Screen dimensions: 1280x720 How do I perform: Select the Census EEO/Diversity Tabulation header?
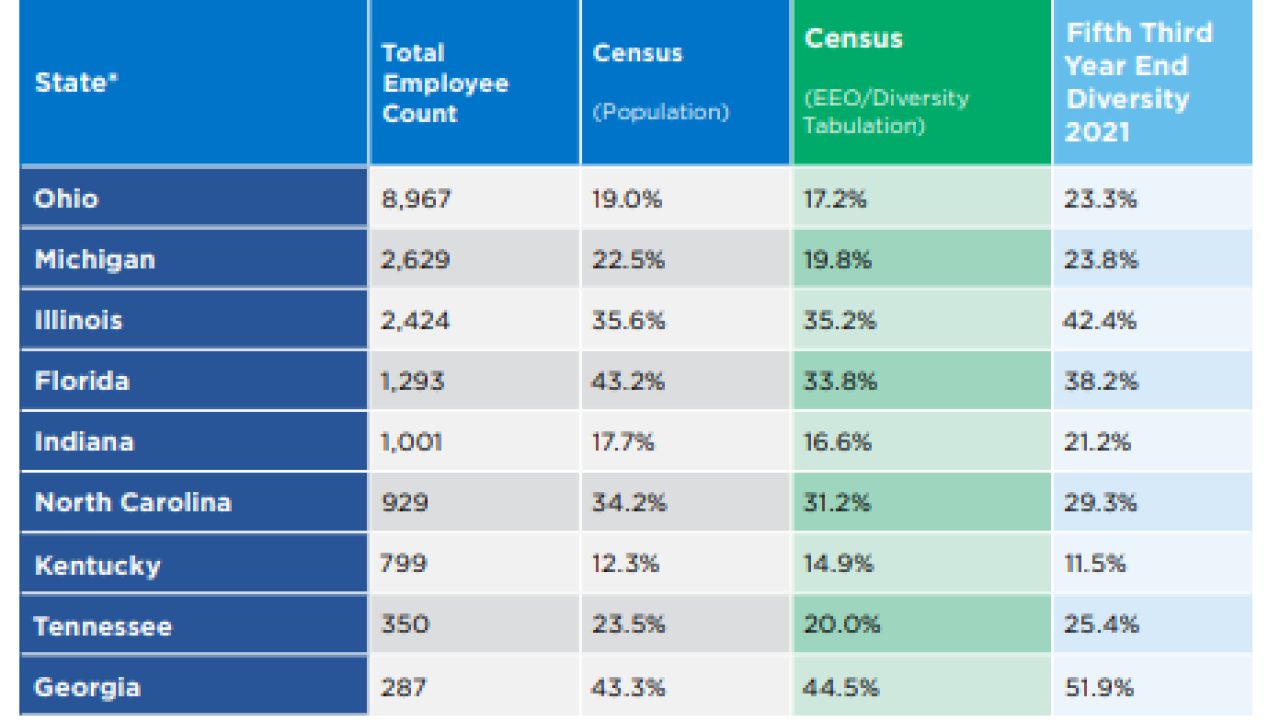click(922, 82)
